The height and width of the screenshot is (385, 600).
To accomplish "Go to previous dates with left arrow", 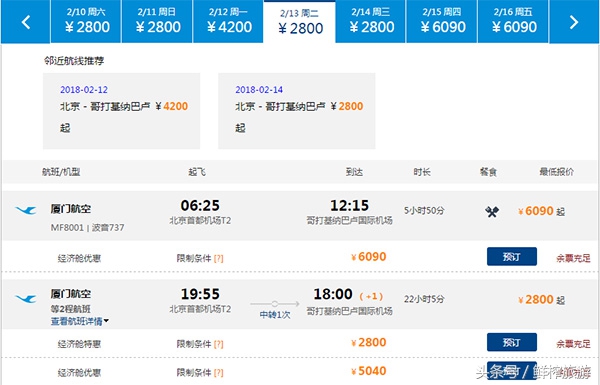I will 26,21.
